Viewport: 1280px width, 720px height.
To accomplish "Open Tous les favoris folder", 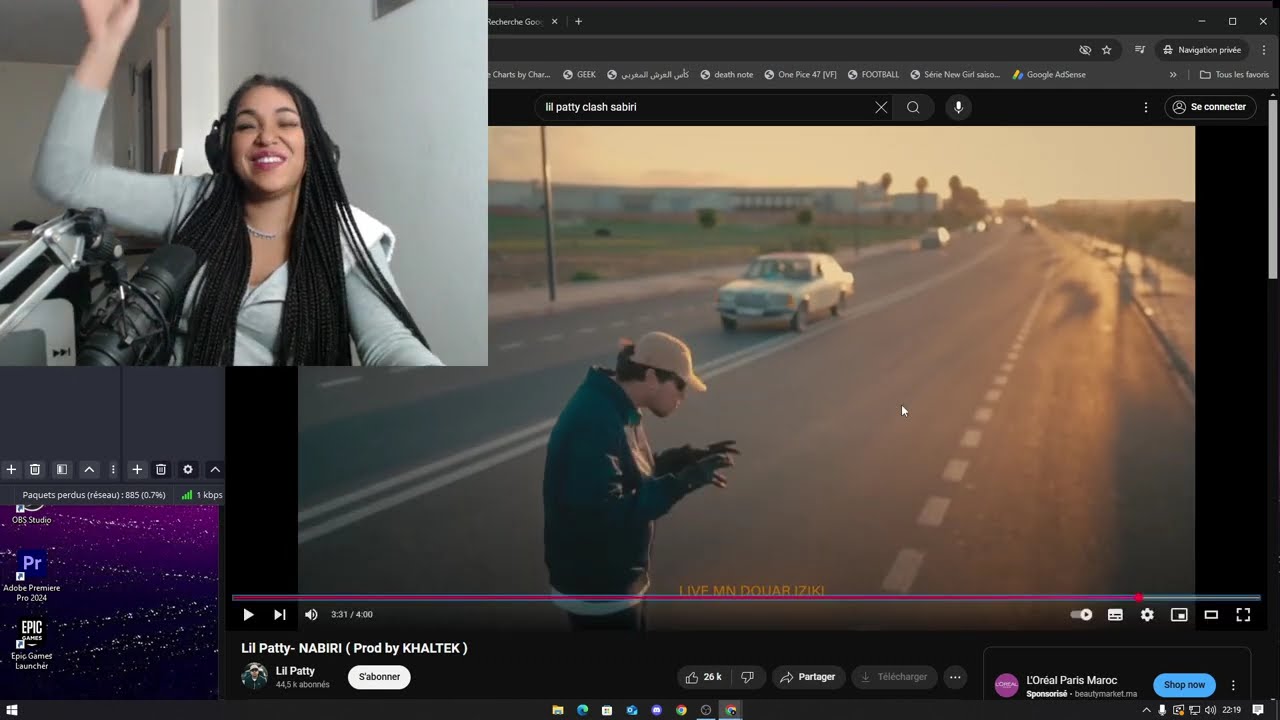I will tap(1234, 74).
